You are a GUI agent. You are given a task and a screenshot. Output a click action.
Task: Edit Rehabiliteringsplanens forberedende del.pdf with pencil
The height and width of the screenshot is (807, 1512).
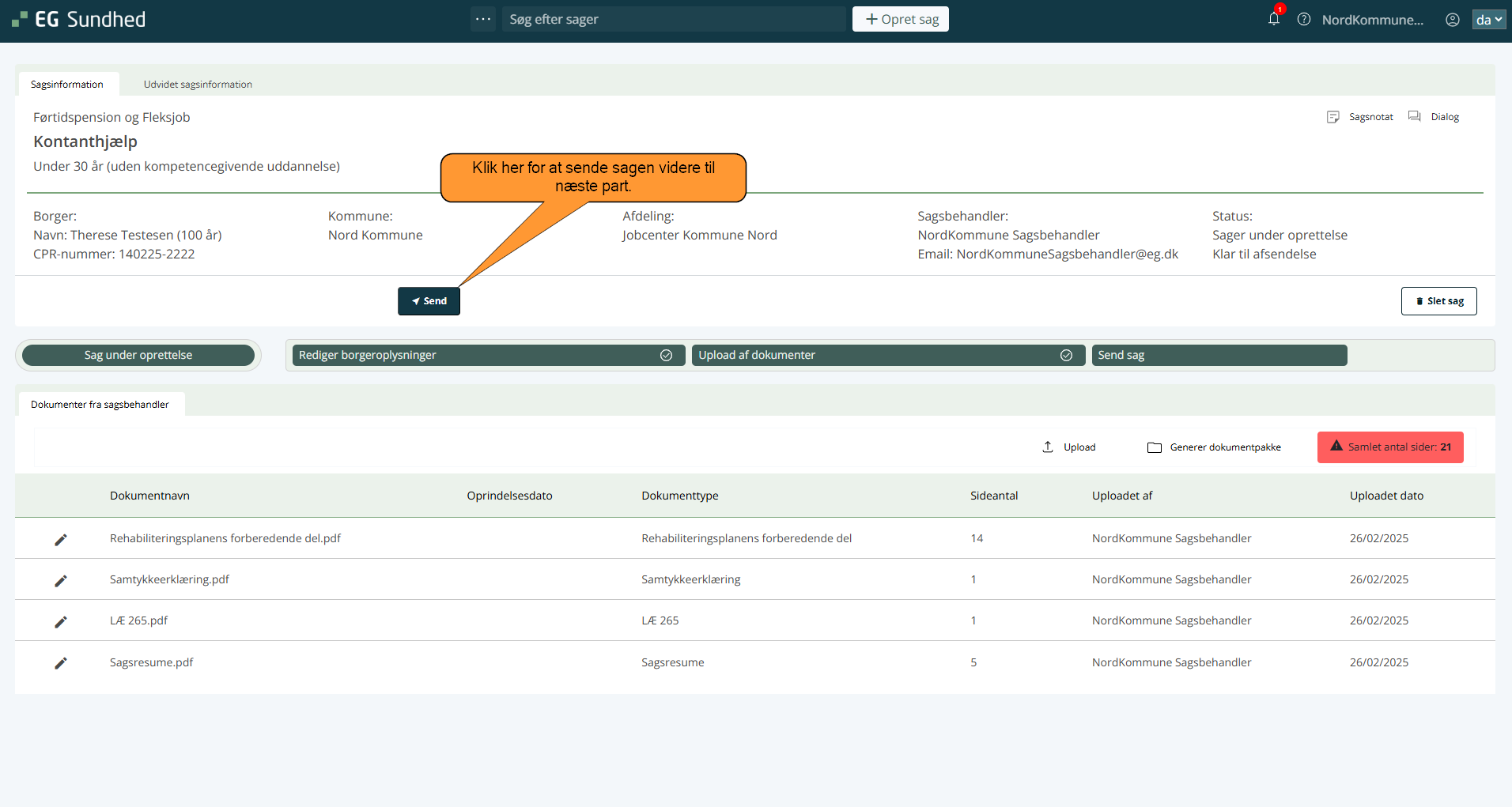point(61,539)
